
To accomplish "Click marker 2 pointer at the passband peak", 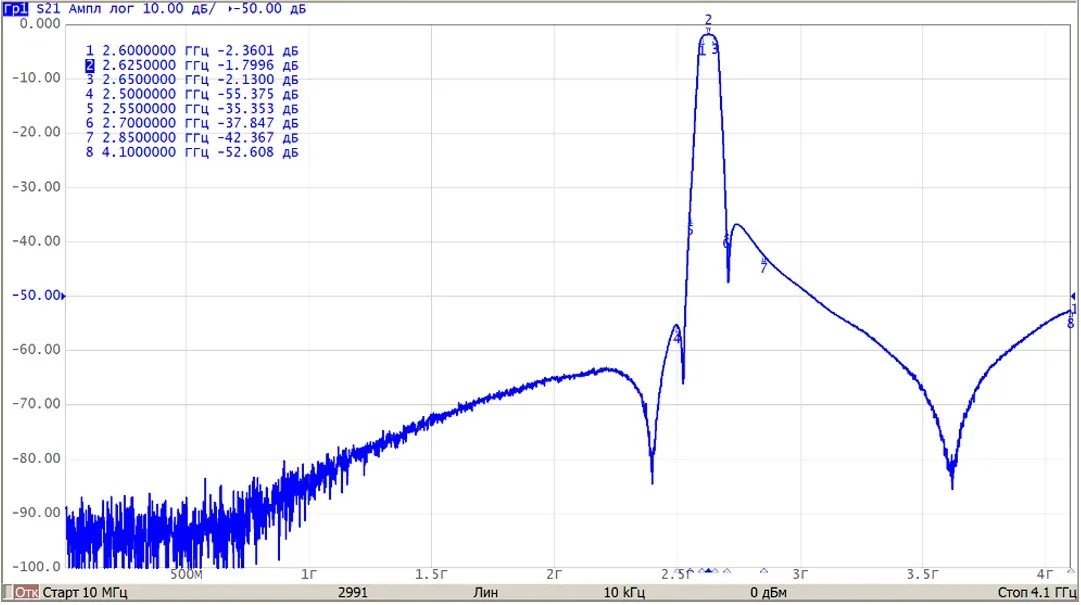I will click(708, 30).
